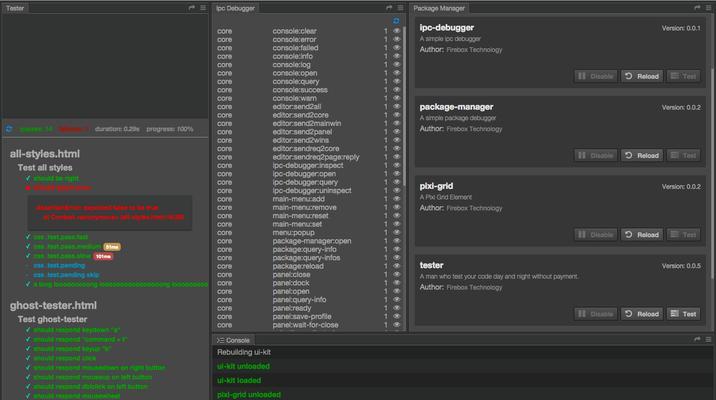Click the 'Test all styles' suite title

[x=45, y=168]
